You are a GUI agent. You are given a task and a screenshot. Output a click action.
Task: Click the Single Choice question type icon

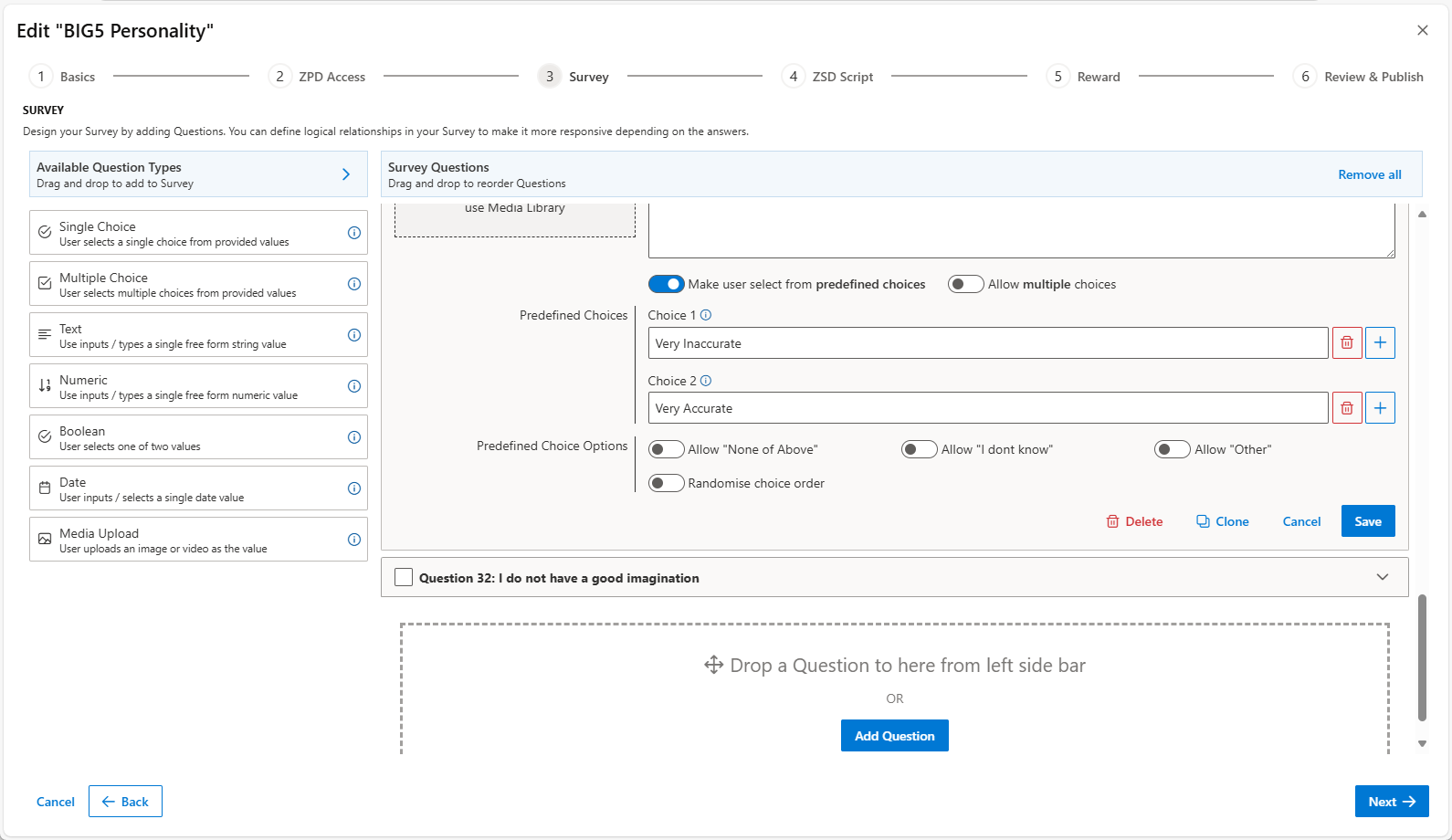45,233
